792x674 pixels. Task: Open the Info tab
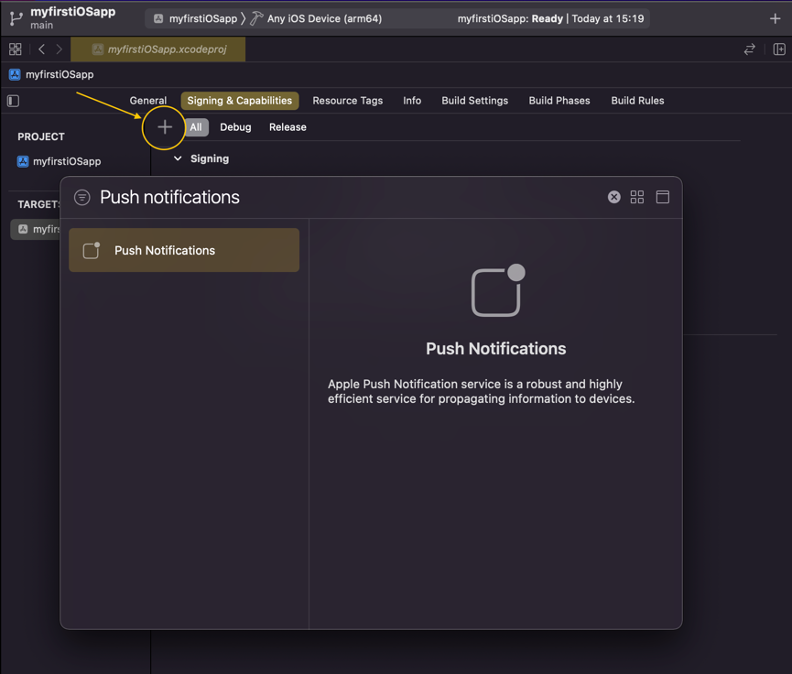point(412,101)
